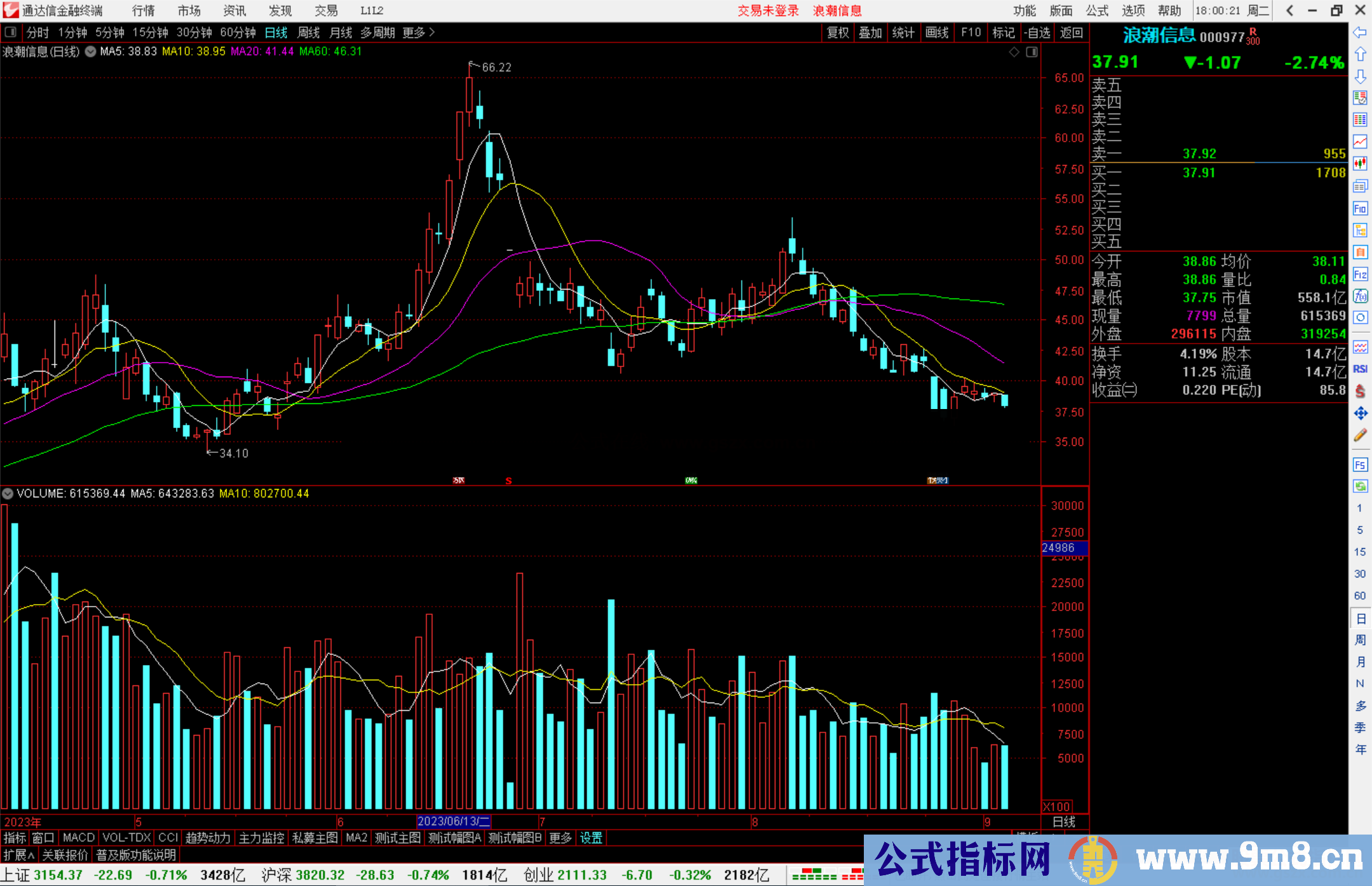
Task: Select the MACD indicator tab
Action: point(79,838)
